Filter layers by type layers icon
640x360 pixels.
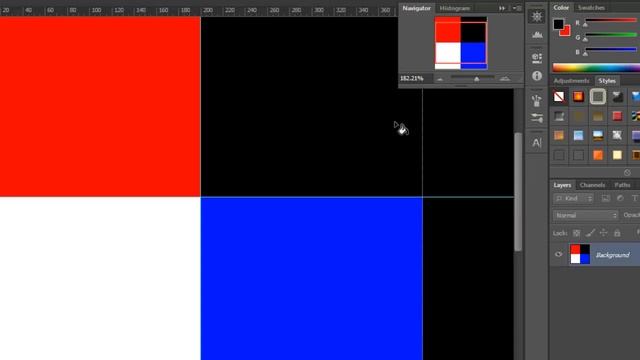point(635,198)
